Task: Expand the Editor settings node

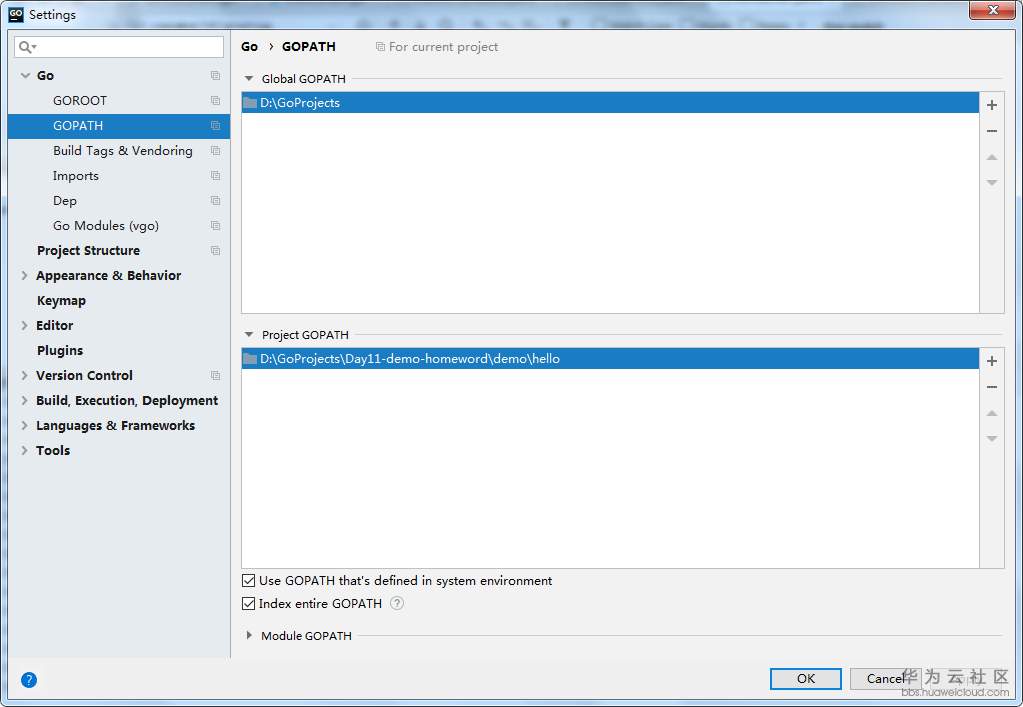Action: (25, 325)
